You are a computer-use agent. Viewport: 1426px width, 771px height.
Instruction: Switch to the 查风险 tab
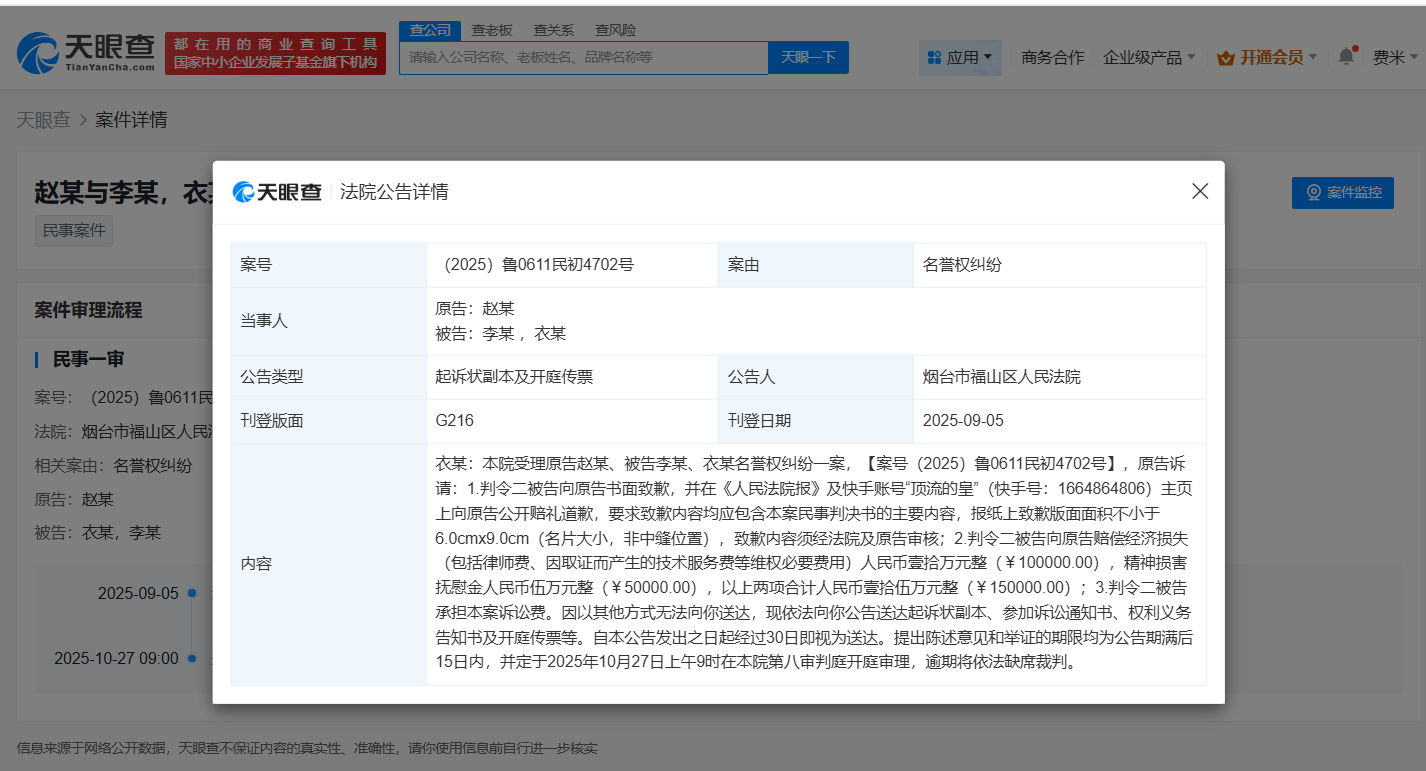[615, 30]
